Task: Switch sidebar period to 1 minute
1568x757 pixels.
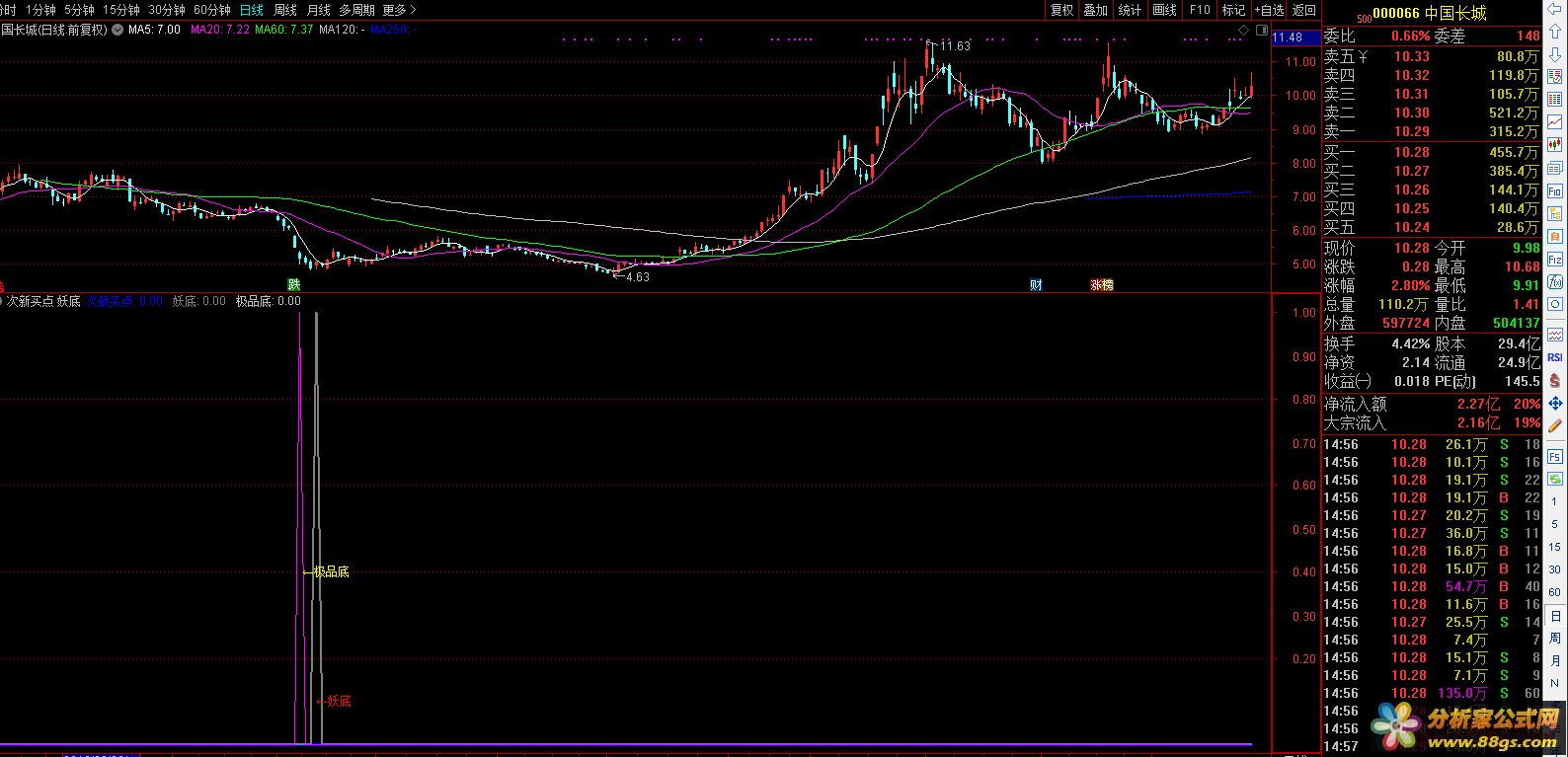Action: pyautogui.click(x=1554, y=501)
